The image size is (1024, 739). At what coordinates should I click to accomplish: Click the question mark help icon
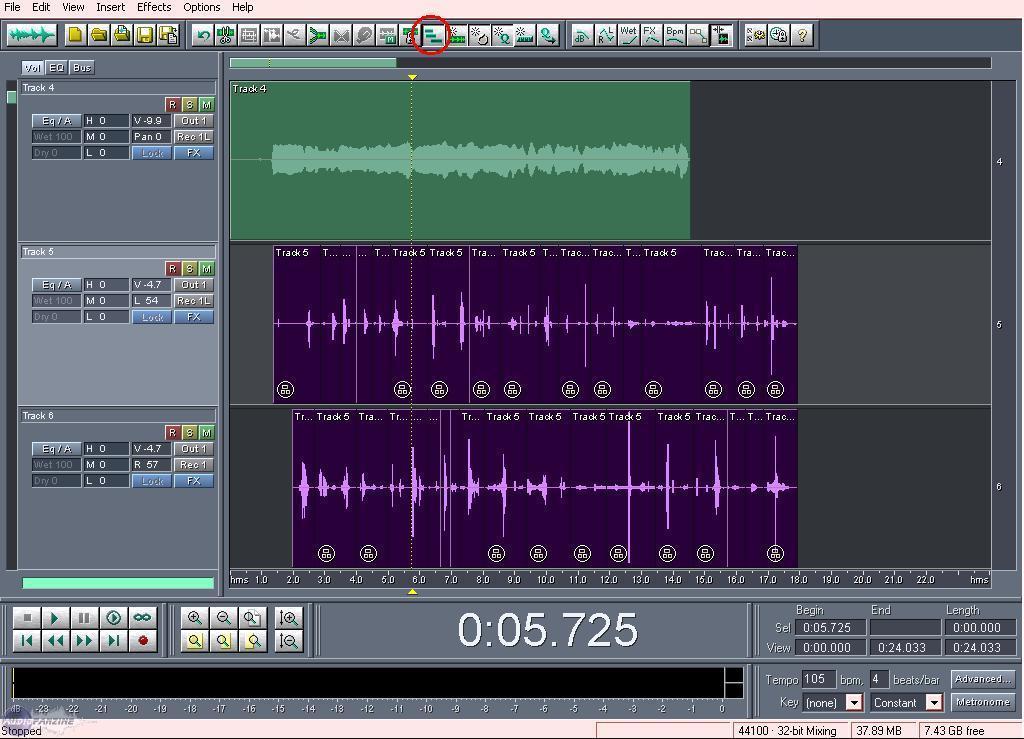tap(802, 35)
